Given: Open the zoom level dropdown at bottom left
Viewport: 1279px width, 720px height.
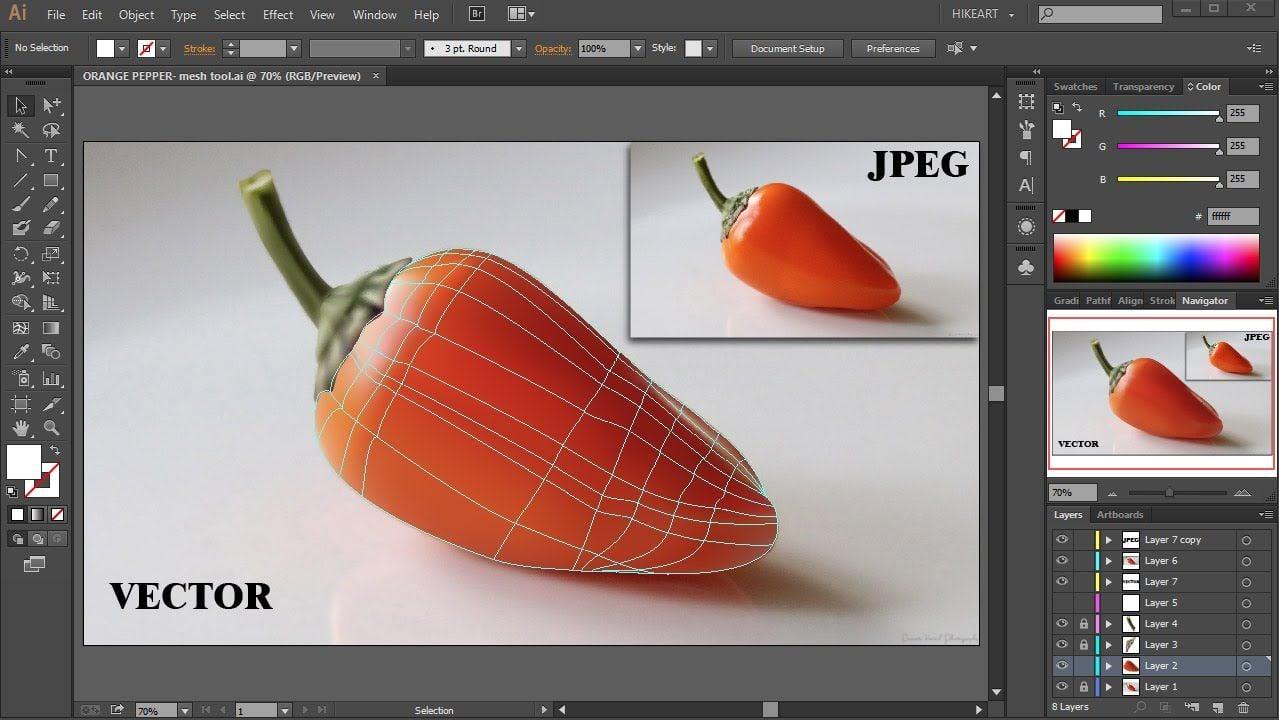Looking at the screenshot, I should [x=184, y=710].
